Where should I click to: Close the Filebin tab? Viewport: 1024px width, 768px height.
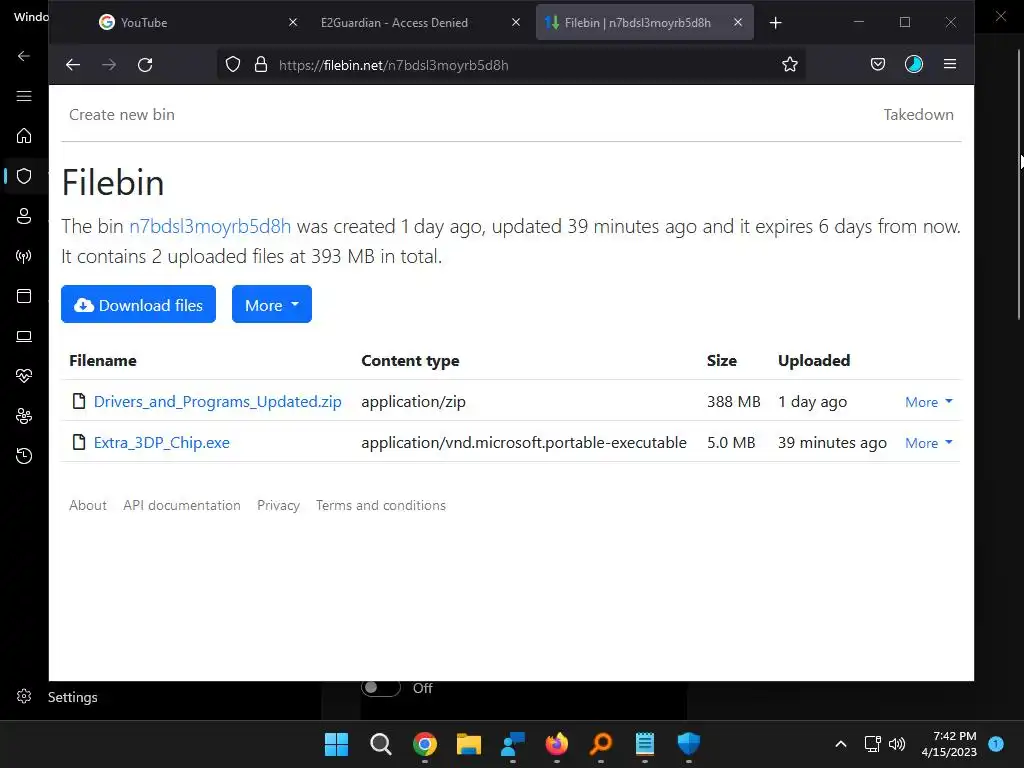pos(738,23)
